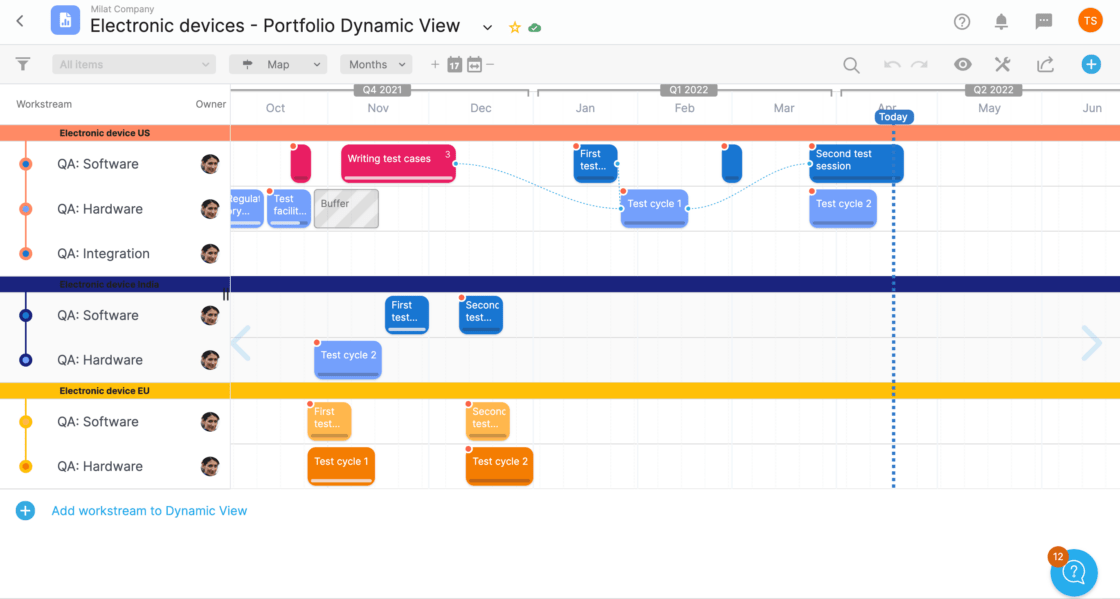Click the help question mark icon
The height and width of the screenshot is (599, 1120).
pos(961,21)
